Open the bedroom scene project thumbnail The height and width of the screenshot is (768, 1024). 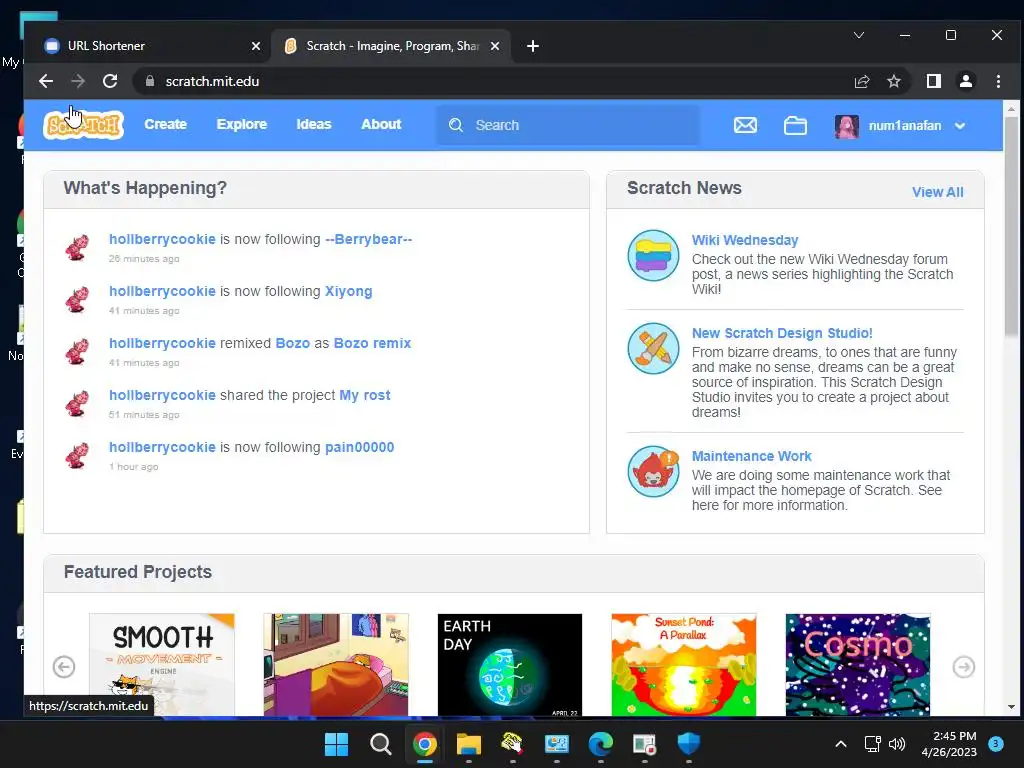(x=336, y=664)
